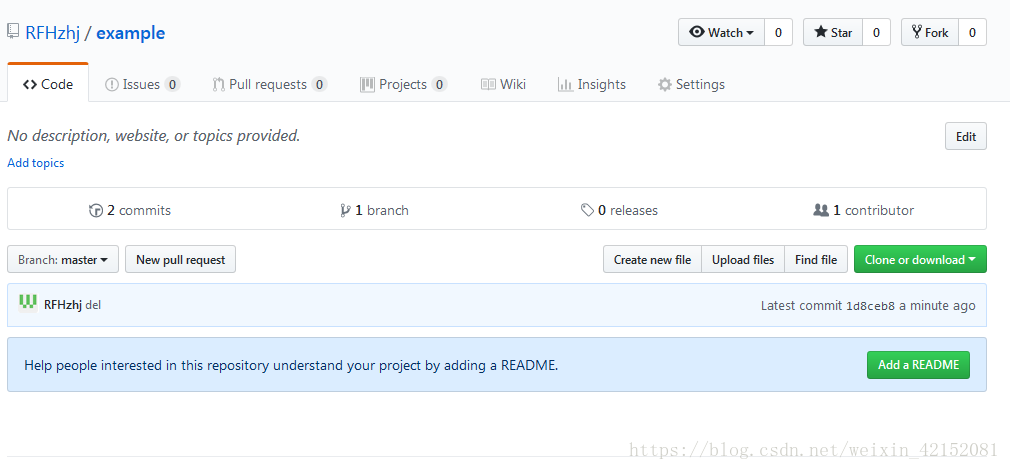Click the RFHzhj user avatar icon
Image resolution: width=1010 pixels, height=470 pixels.
[28, 303]
